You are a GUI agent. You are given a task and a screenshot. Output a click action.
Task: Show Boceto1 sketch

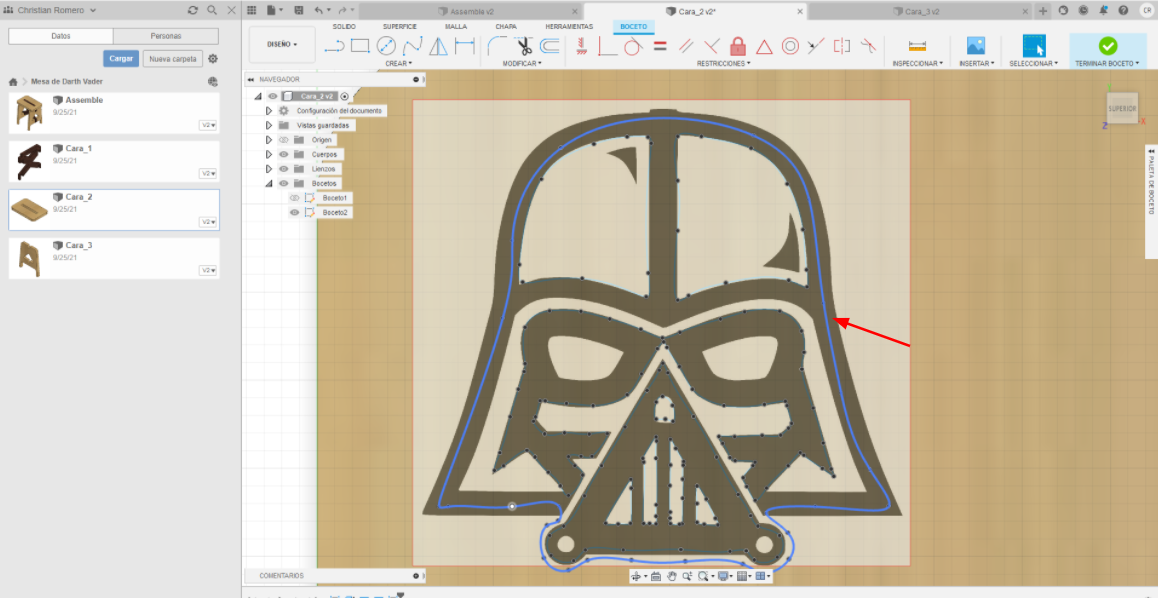295,198
